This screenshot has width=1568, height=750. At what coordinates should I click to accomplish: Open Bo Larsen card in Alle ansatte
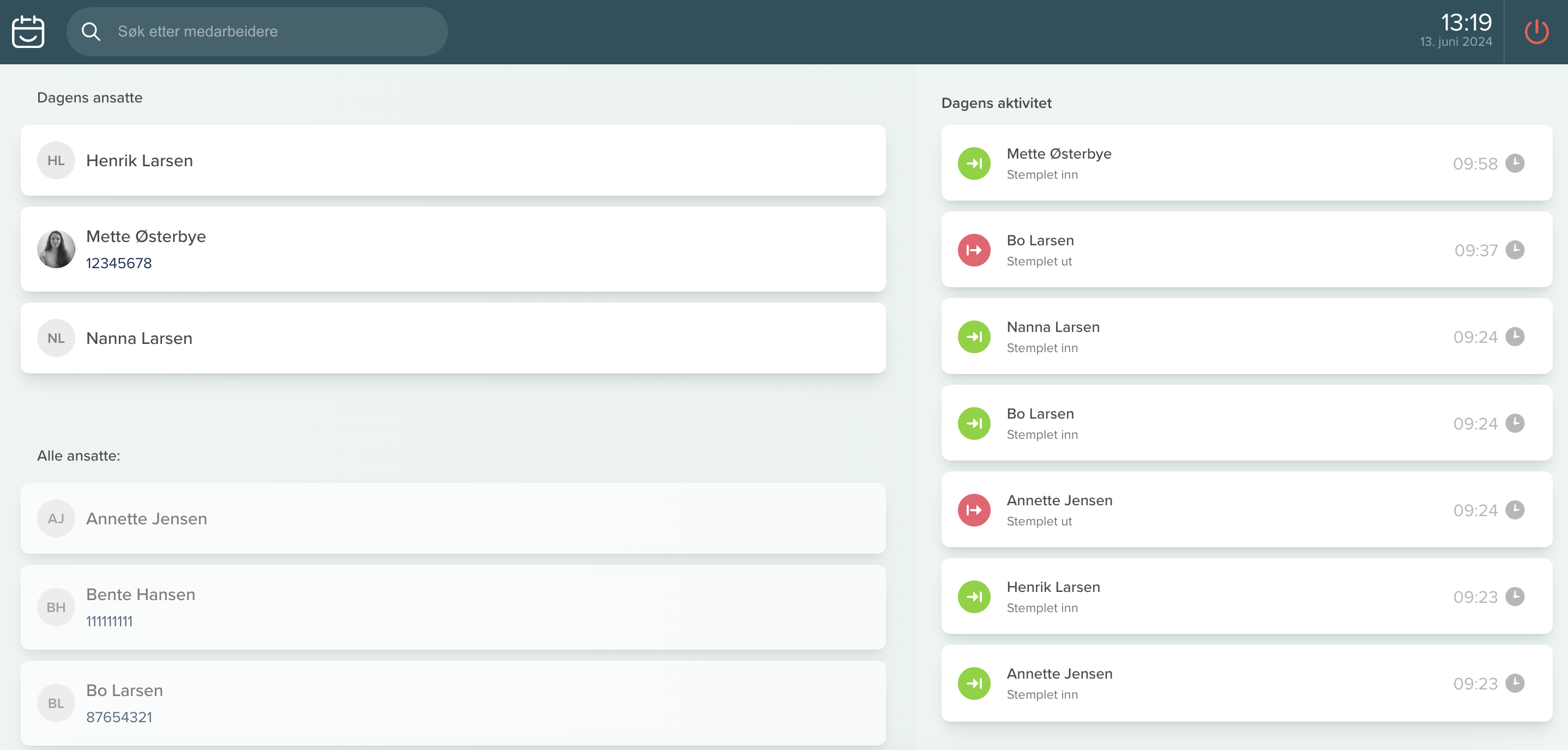point(453,703)
